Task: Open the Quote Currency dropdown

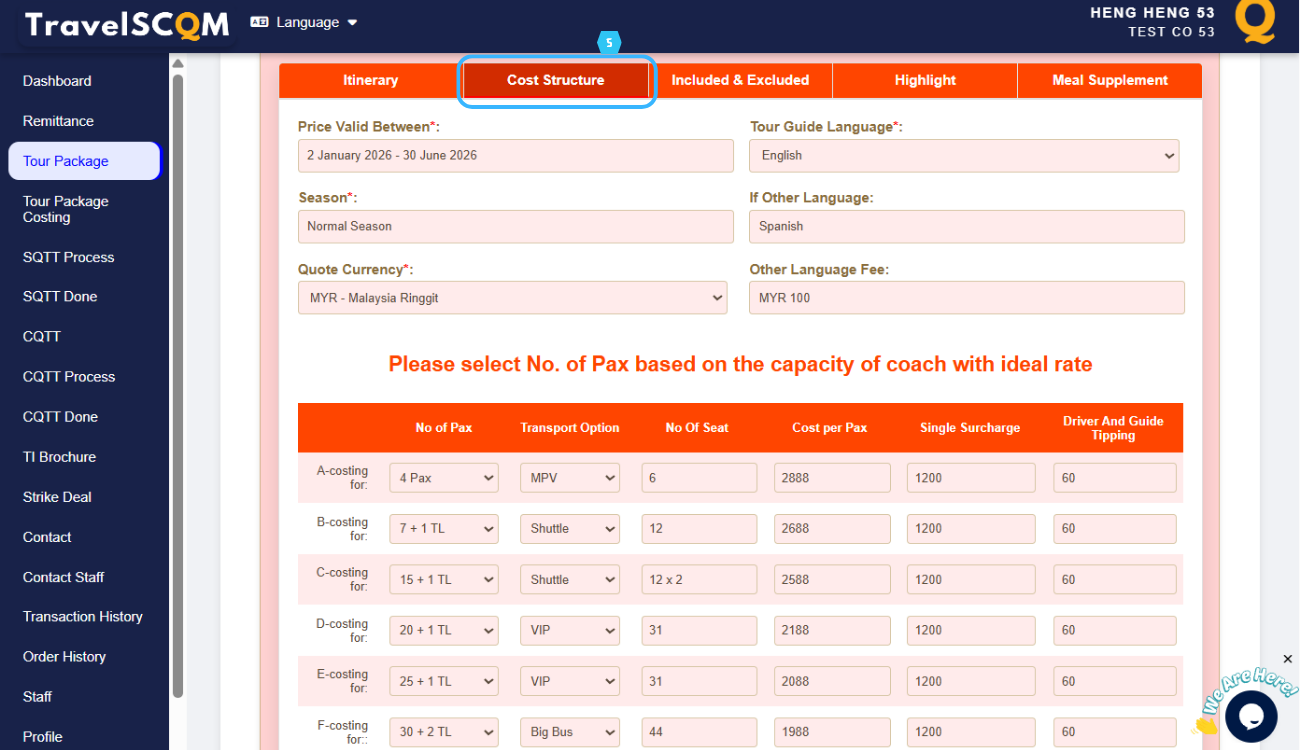Action: tap(512, 298)
